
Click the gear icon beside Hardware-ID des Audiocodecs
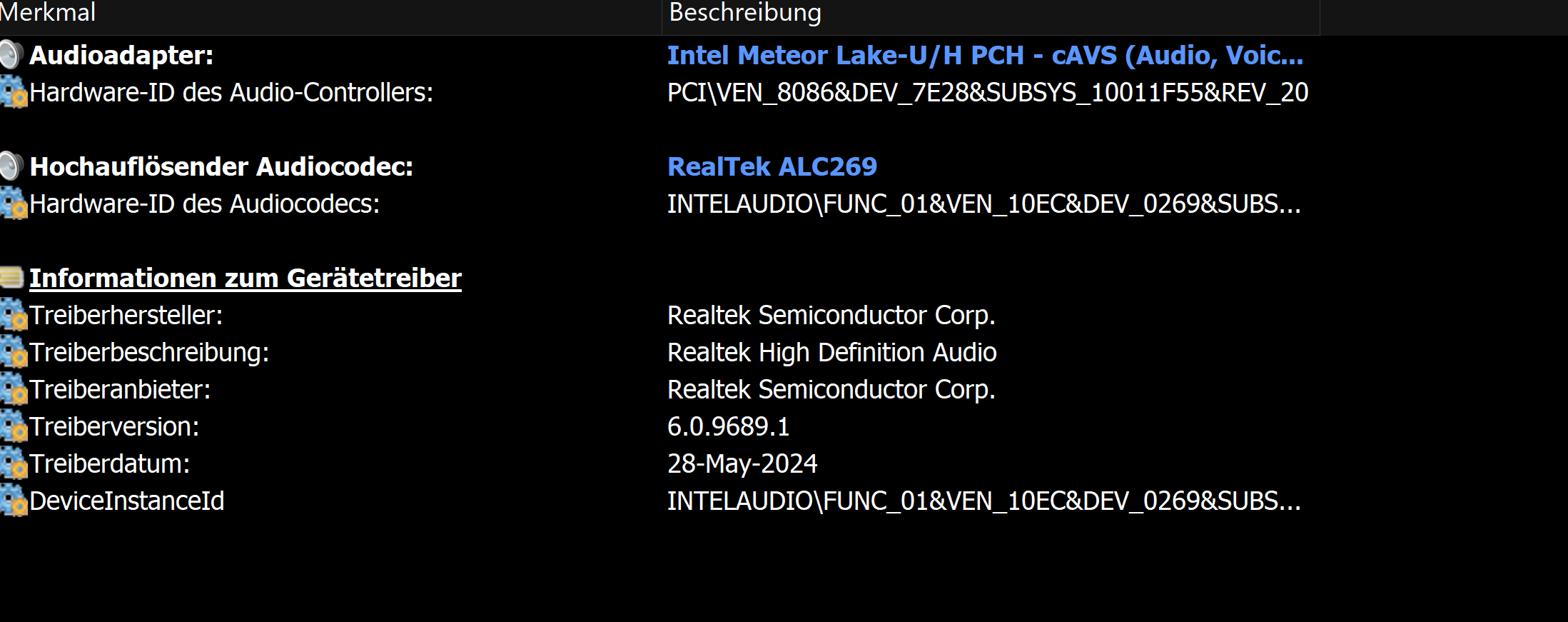pos(13,204)
